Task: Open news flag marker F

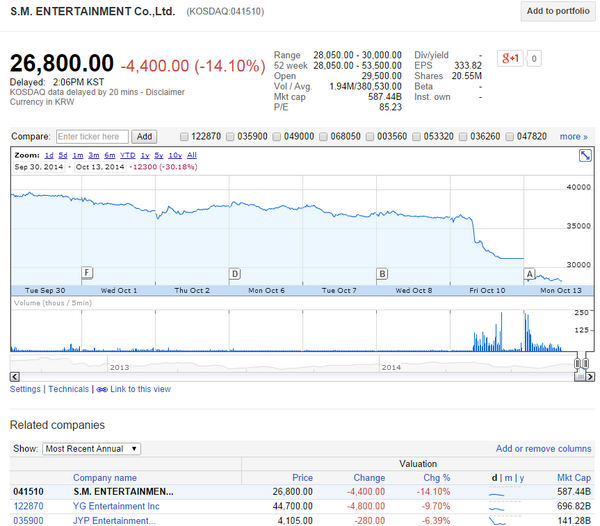Action: (87, 273)
